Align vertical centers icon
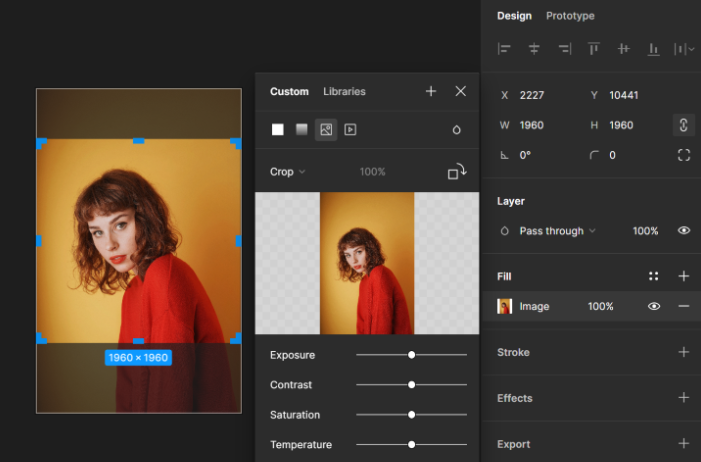The width and height of the screenshot is (701, 462). [x=624, y=49]
